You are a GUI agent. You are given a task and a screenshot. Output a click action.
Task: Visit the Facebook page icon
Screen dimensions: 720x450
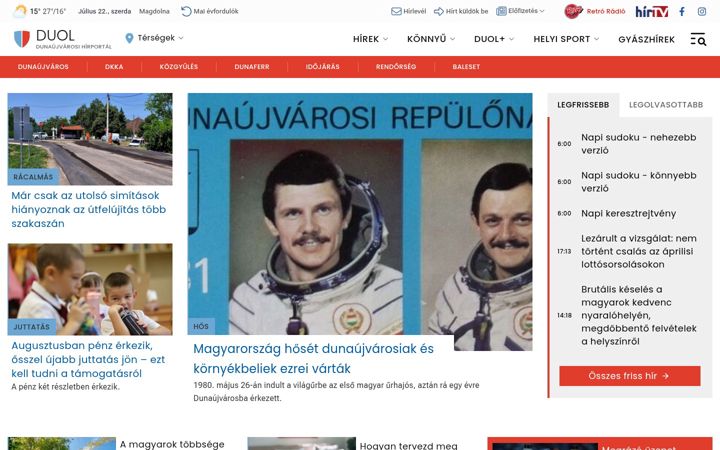[x=682, y=11]
